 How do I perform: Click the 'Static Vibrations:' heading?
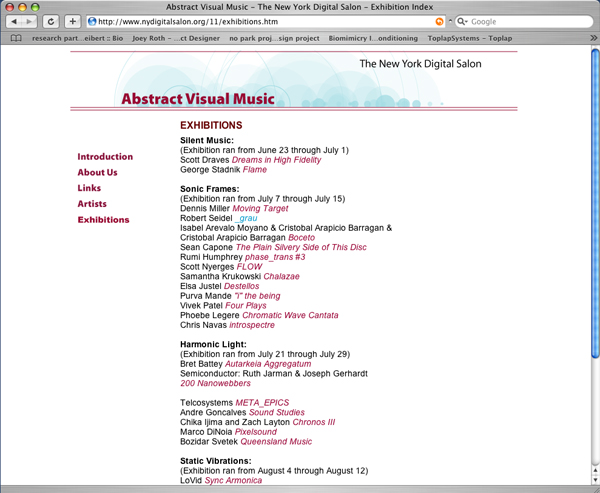[x=215, y=461]
